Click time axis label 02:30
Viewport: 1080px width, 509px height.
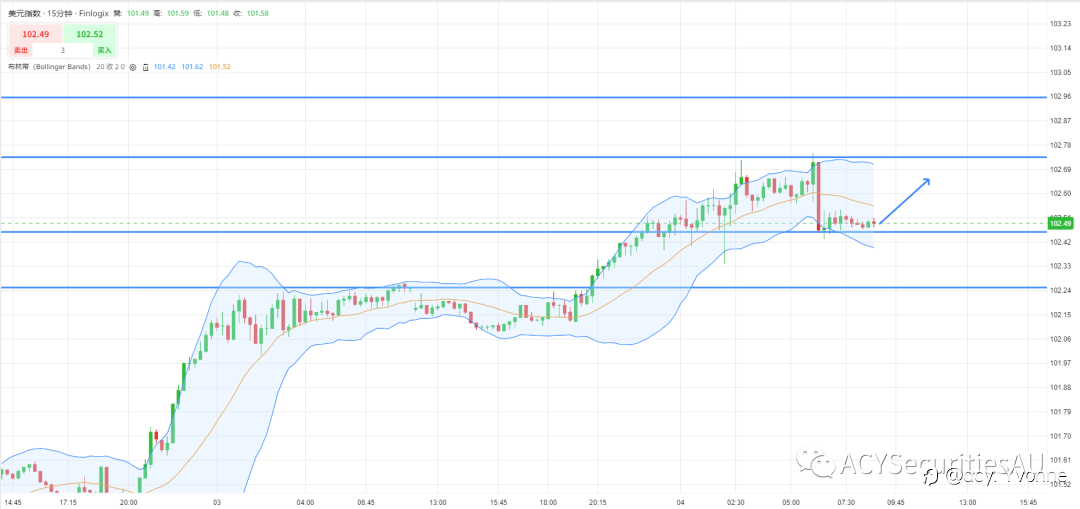pos(736,502)
